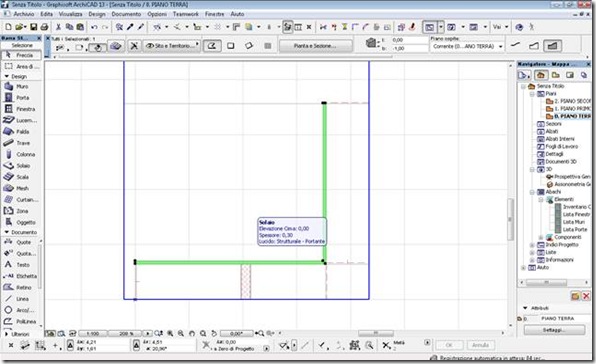Select the Oggetto (object) tool
The width and height of the screenshot is (596, 364).
point(21,222)
